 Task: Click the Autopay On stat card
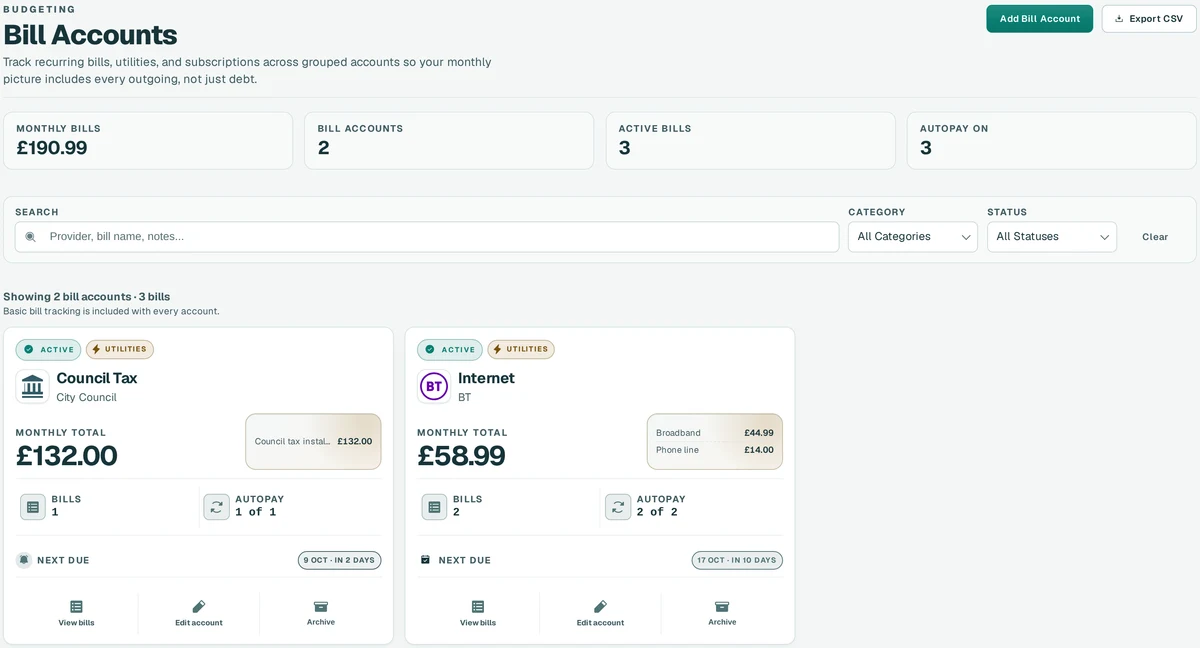coord(1051,140)
